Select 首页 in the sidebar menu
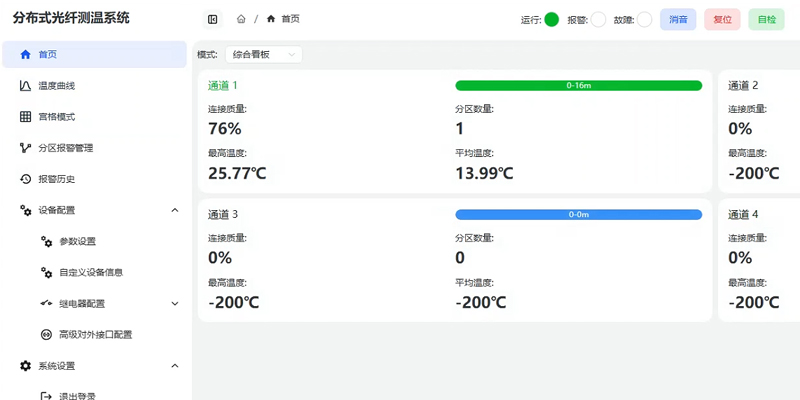Viewport: 800px width, 400px height. tap(94, 55)
